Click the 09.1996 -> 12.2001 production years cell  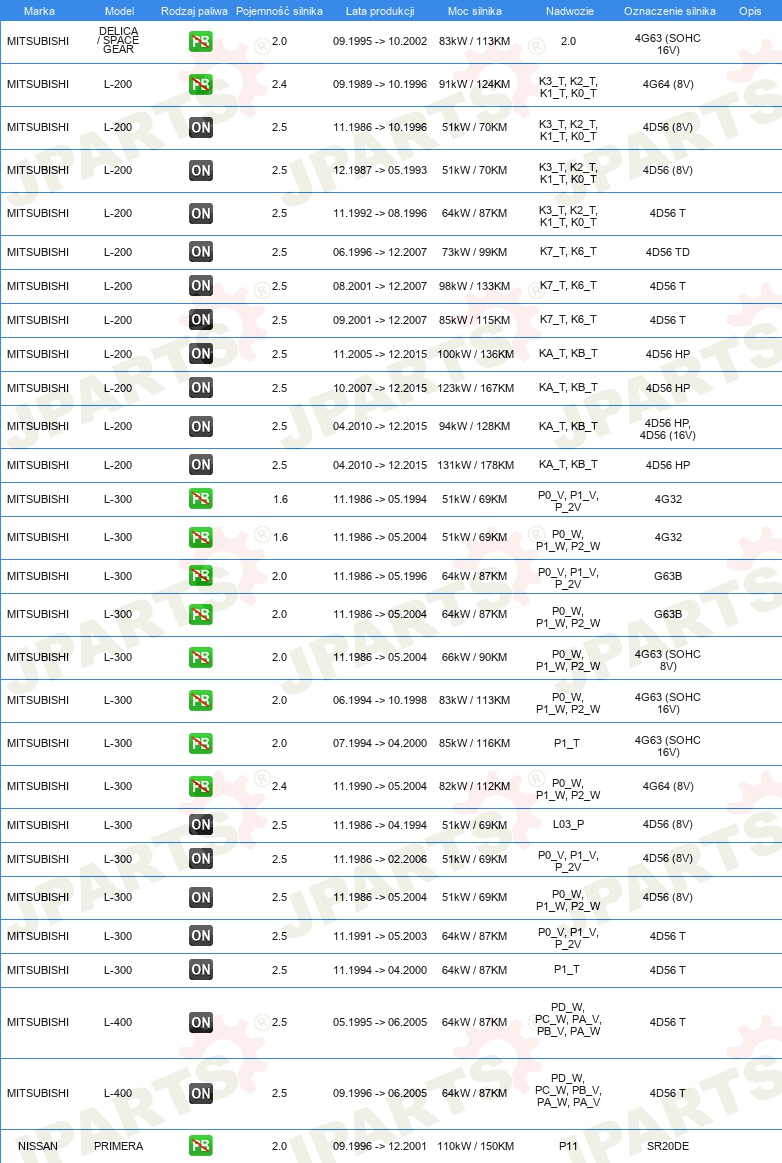point(380,1146)
